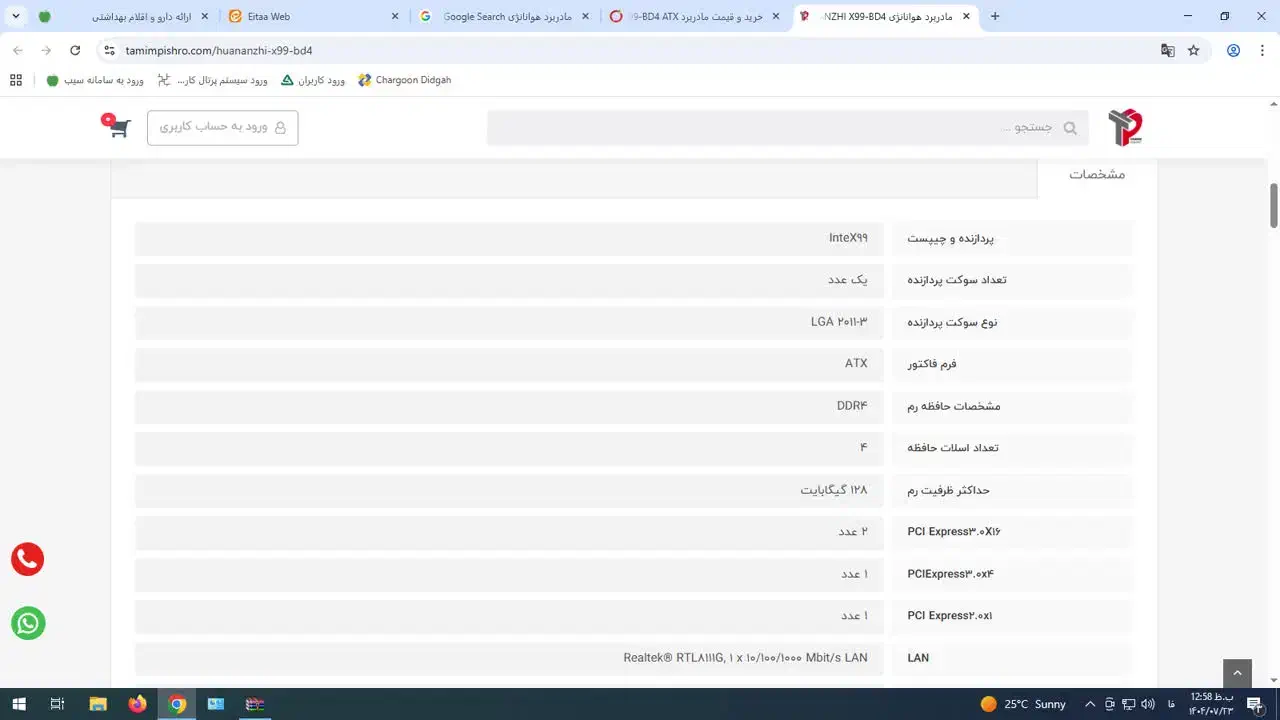Click the LAN row label
1280x720 pixels.
pos(918,658)
